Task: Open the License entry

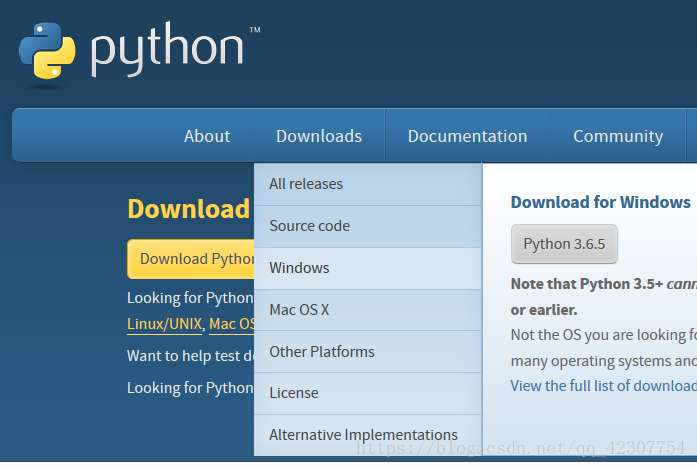Action: point(368,393)
